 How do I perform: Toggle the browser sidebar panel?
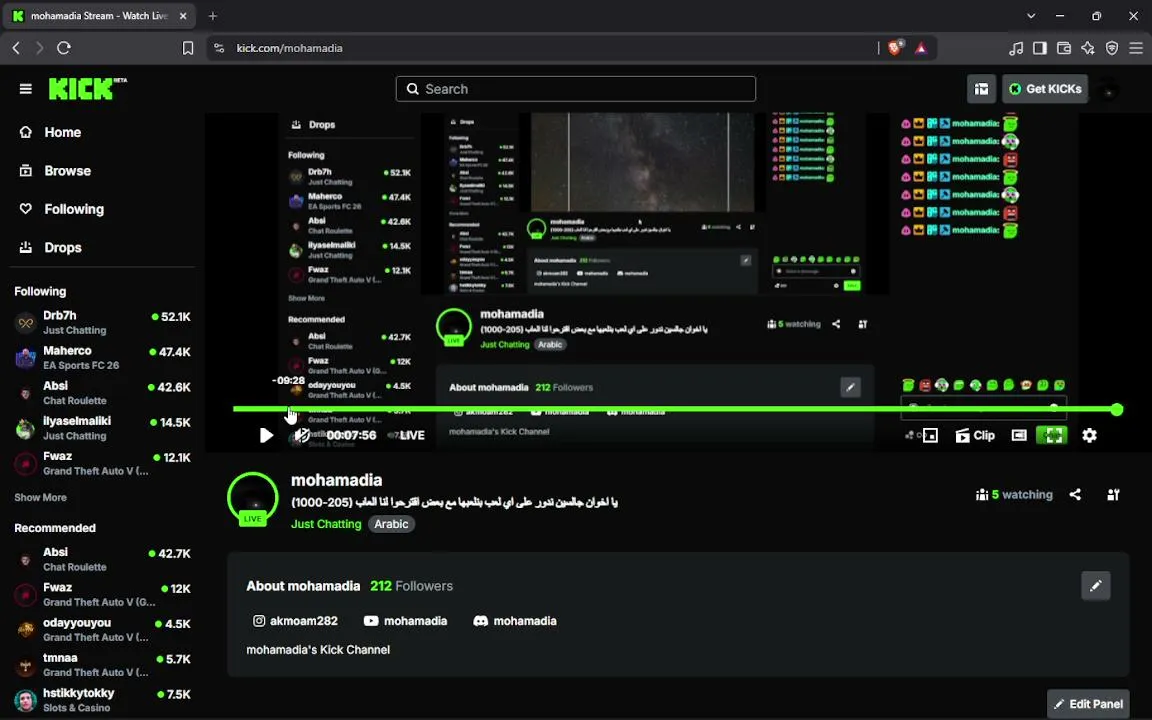point(1040,48)
